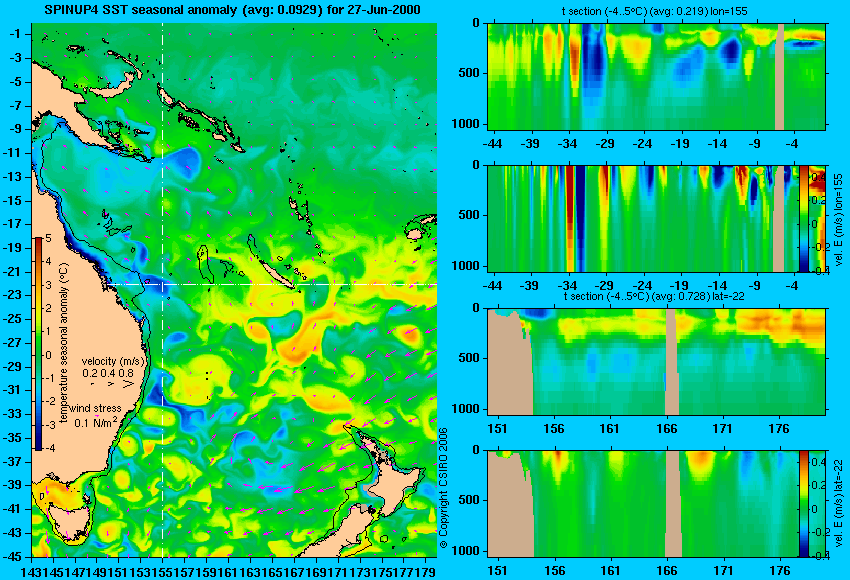This screenshot has width=850, height=580.
Task: Click the dark blue cold column in lon=155 velocity section
Action: [580, 219]
